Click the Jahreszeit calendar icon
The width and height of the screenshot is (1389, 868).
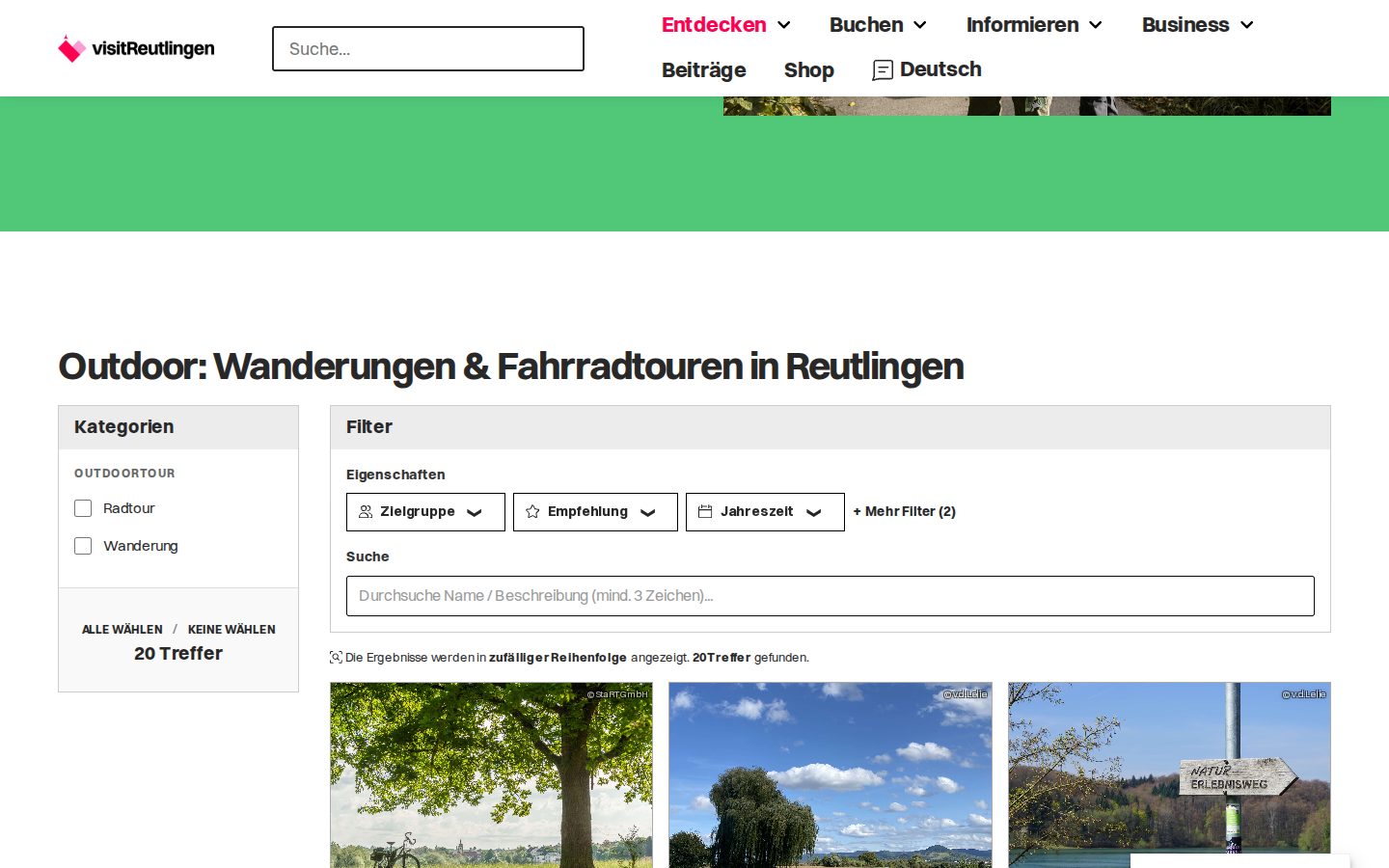705,512
